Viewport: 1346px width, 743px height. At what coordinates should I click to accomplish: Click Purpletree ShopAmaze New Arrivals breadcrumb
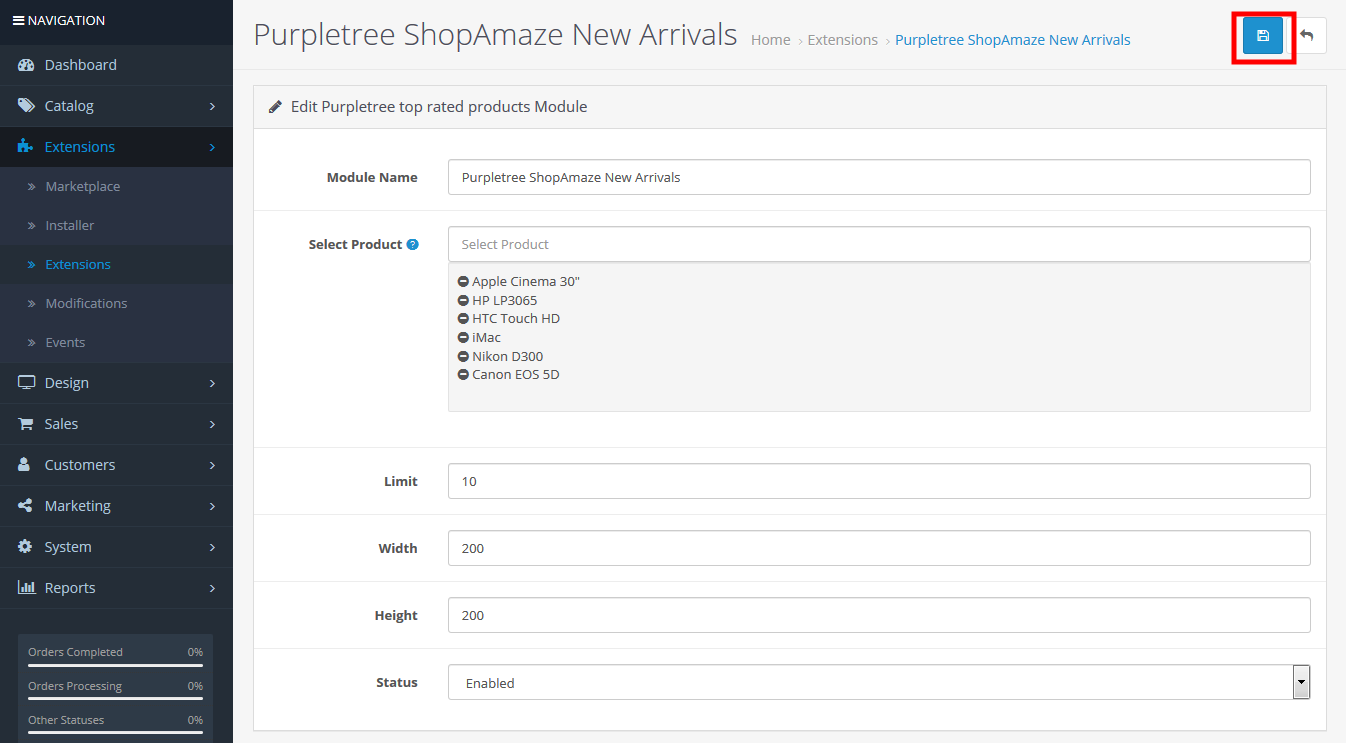(x=1013, y=40)
